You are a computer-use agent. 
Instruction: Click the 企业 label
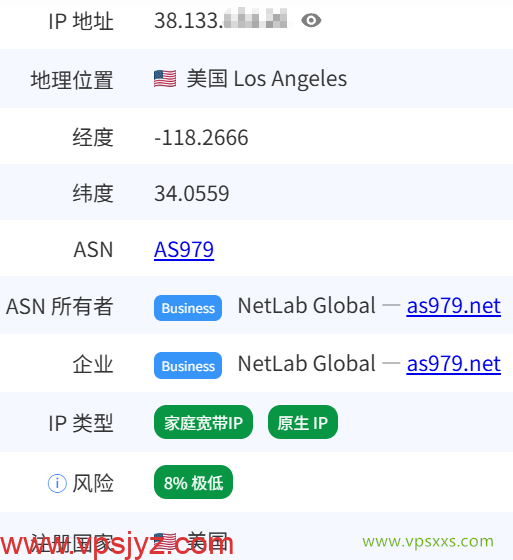click(x=93, y=365)
